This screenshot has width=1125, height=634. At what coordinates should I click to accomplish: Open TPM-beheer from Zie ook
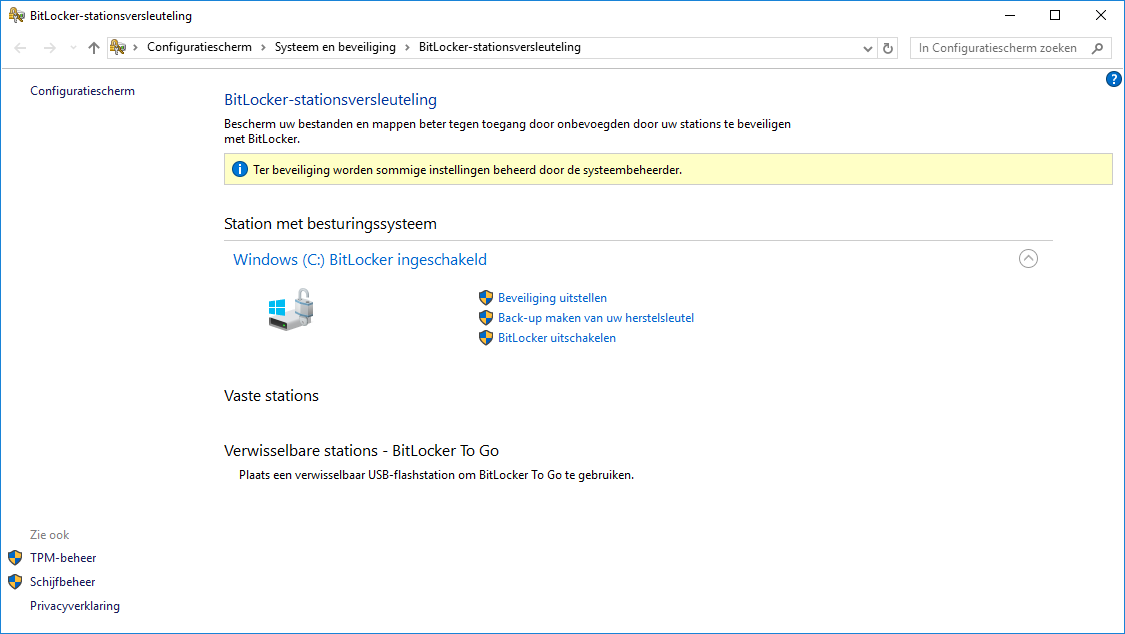(x=63, y=558)
